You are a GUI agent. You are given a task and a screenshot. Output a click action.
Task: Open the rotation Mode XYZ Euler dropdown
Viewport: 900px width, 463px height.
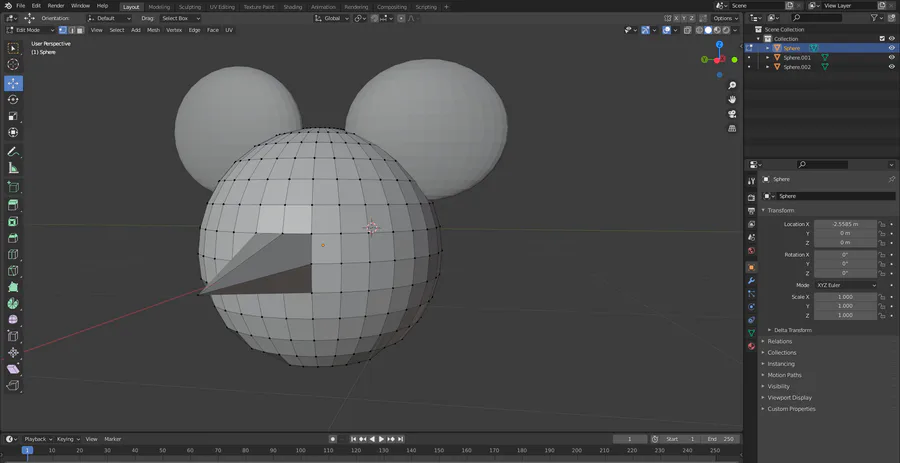tap(845, 285)
